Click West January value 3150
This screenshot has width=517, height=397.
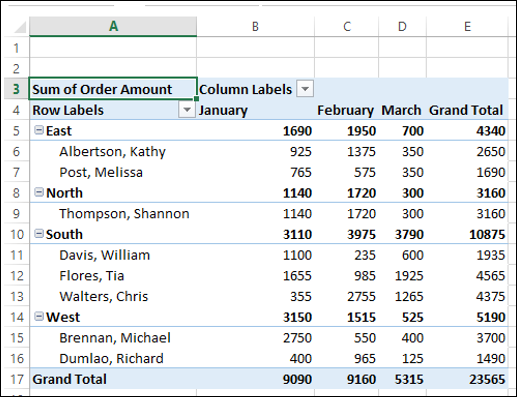(x=297, y=317)
